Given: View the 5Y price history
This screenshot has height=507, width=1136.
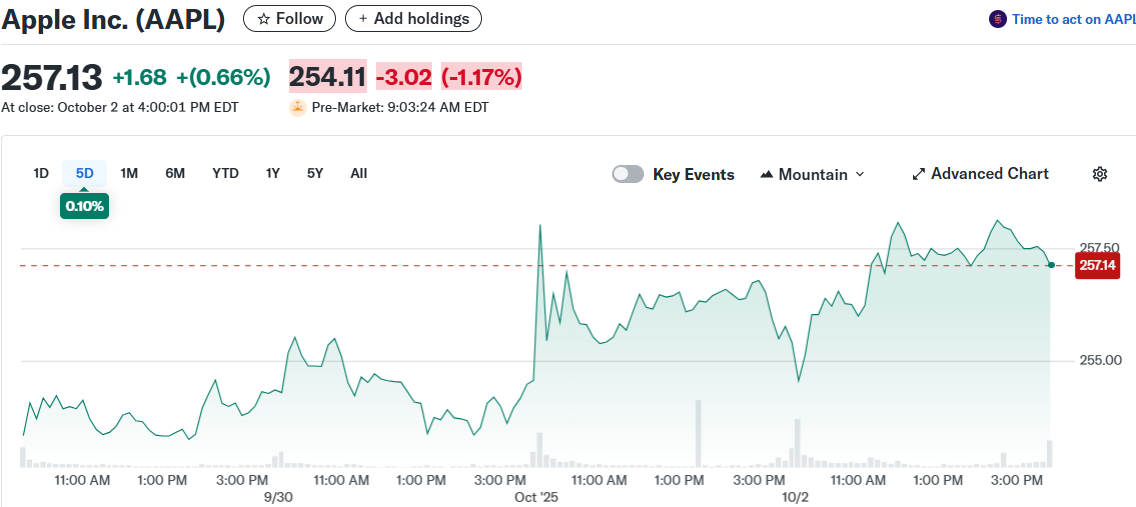Looking at the screenshot, I should coord(315,173).
